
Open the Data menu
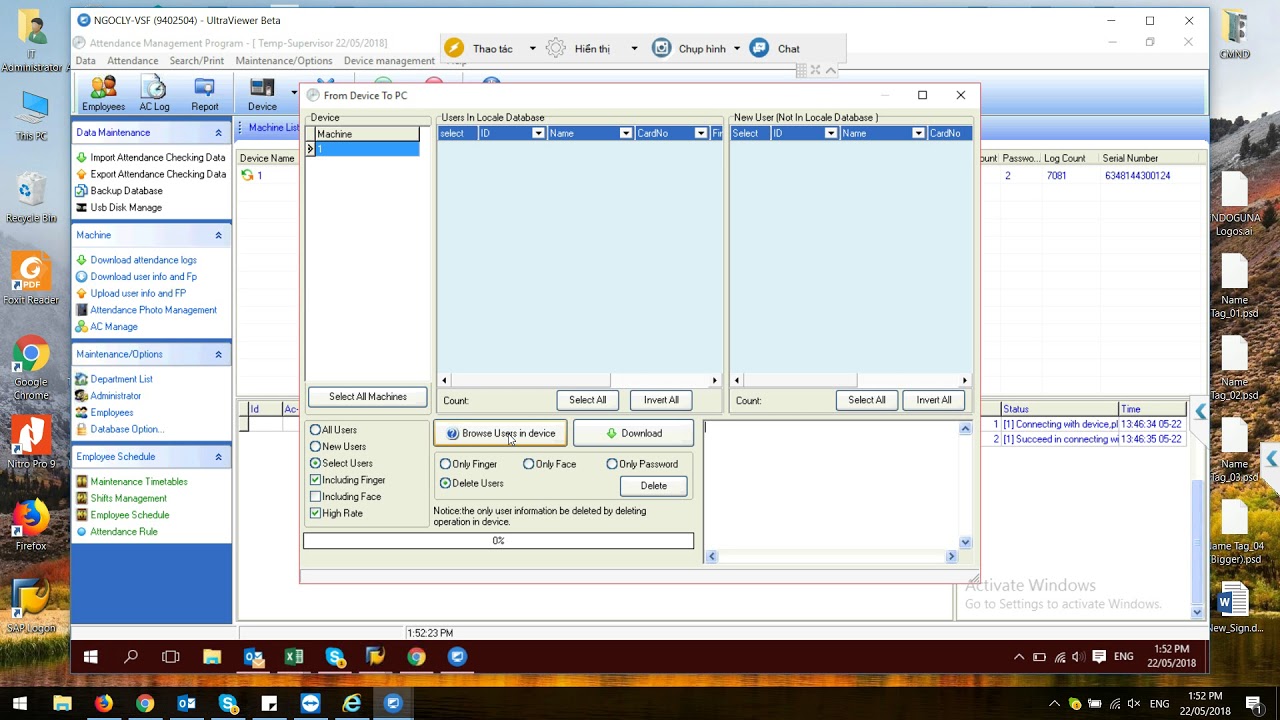pos(86,61)
